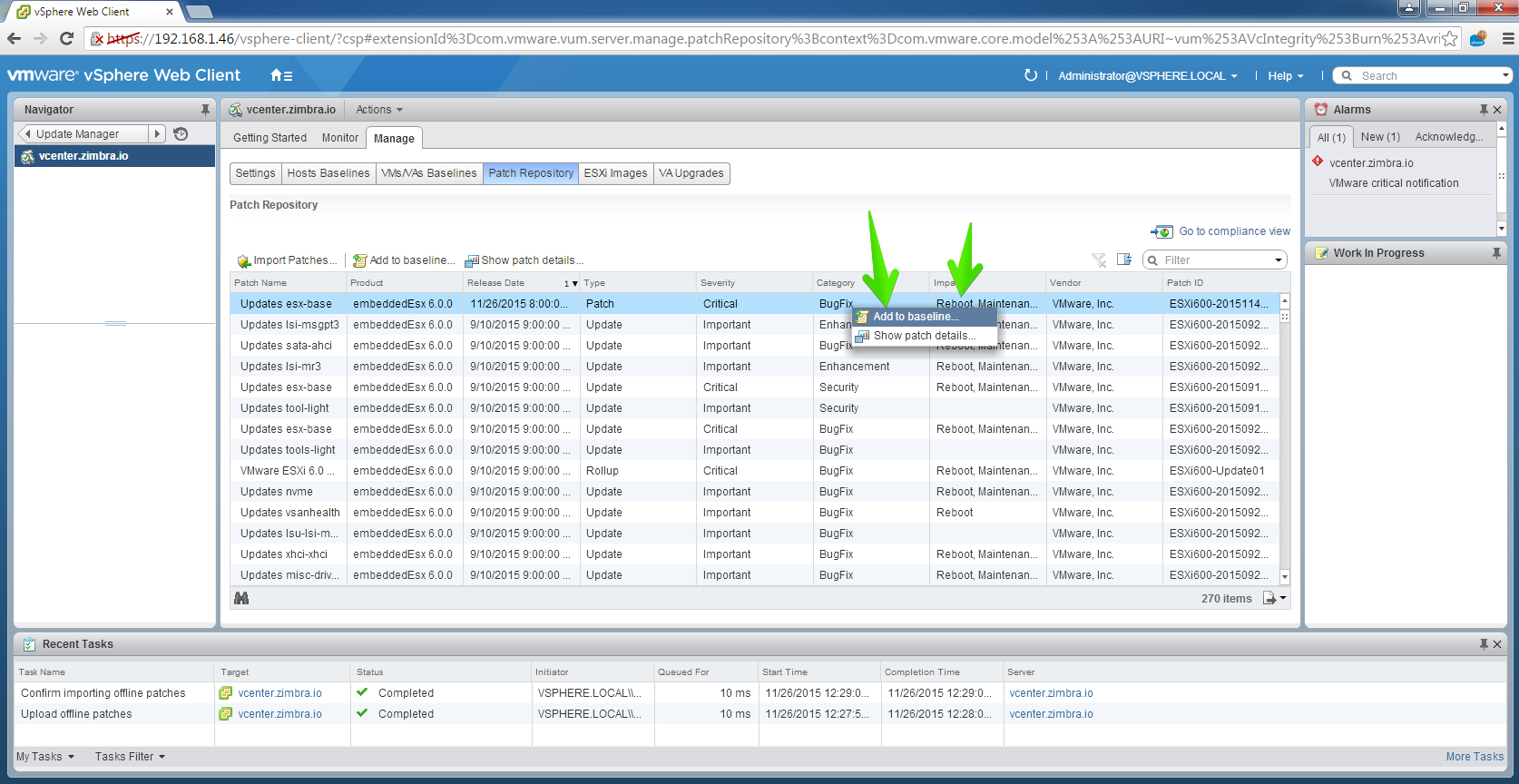The image size is (1519, 784).
Task: Click the Import Patches toolbar icon
Action: click(x=244, y=261)
